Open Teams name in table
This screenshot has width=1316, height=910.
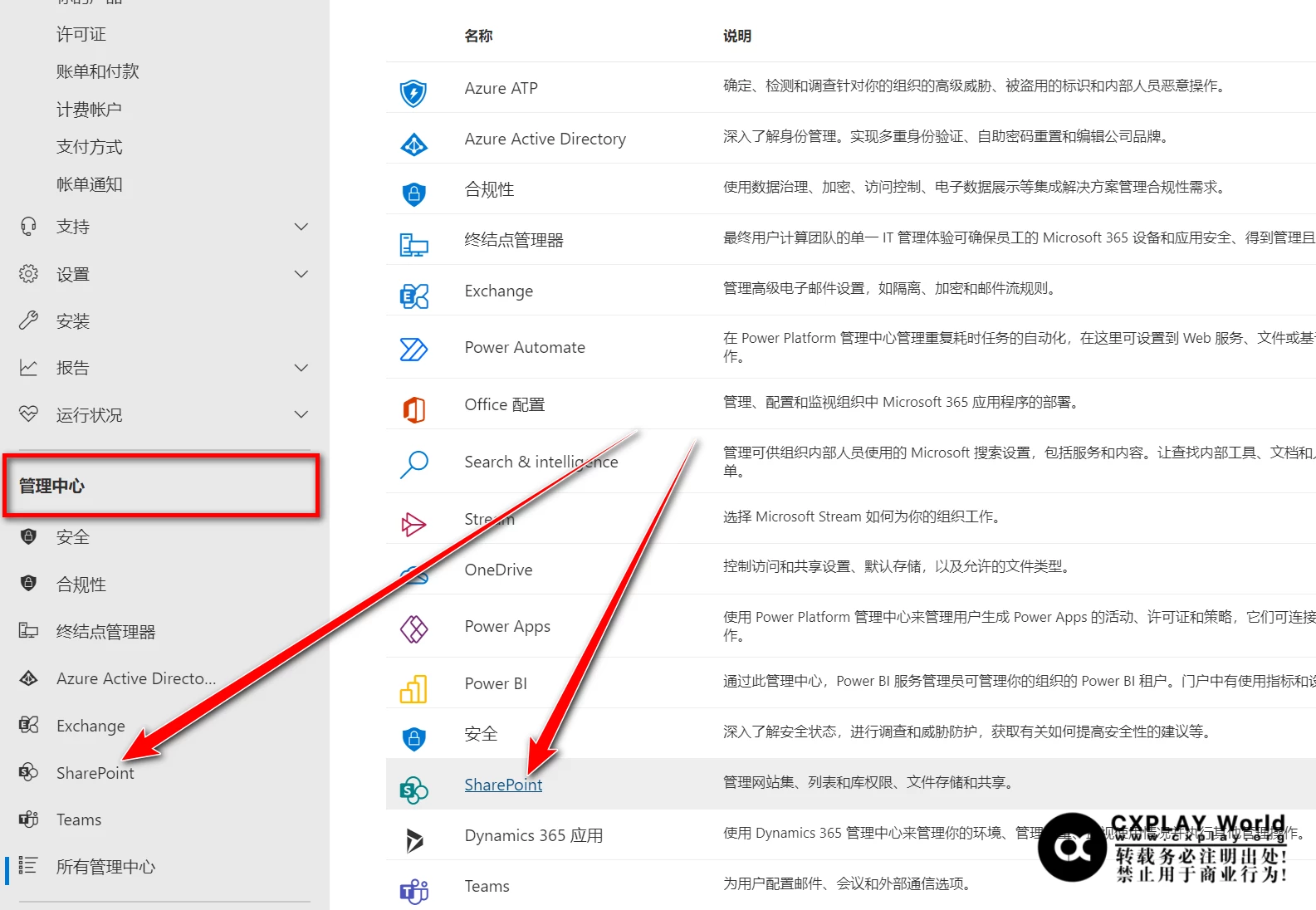[x=487, y=886]
